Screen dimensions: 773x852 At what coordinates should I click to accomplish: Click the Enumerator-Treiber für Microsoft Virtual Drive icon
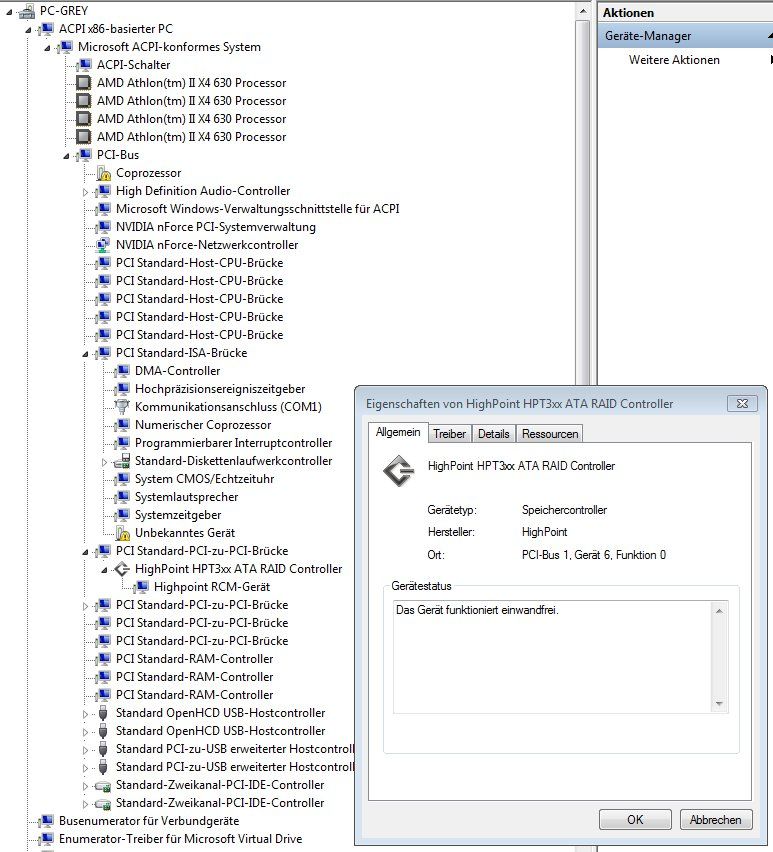46,839
